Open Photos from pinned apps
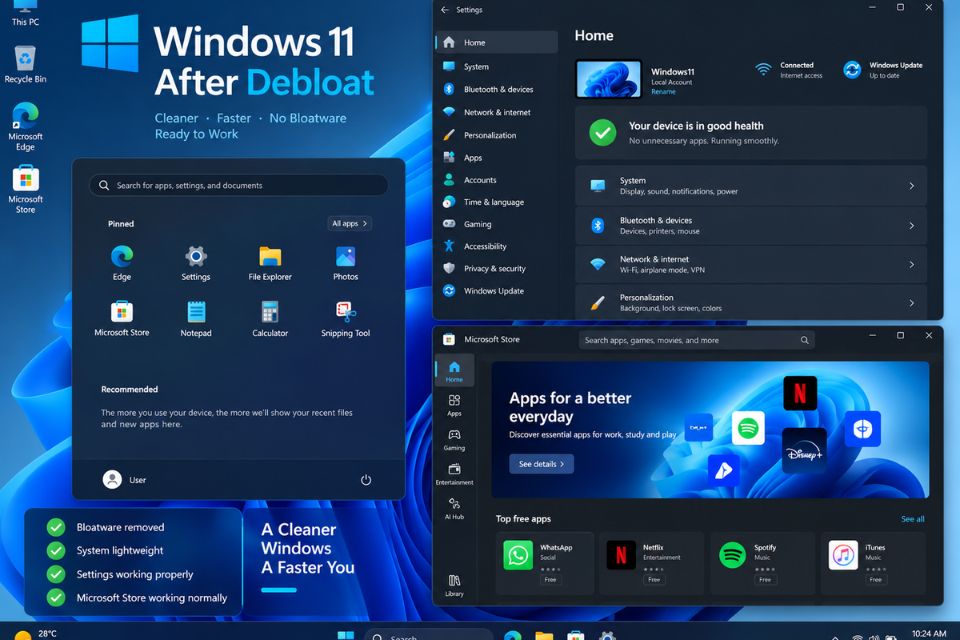The image size is (960, 640). click(x=345, y=263)
